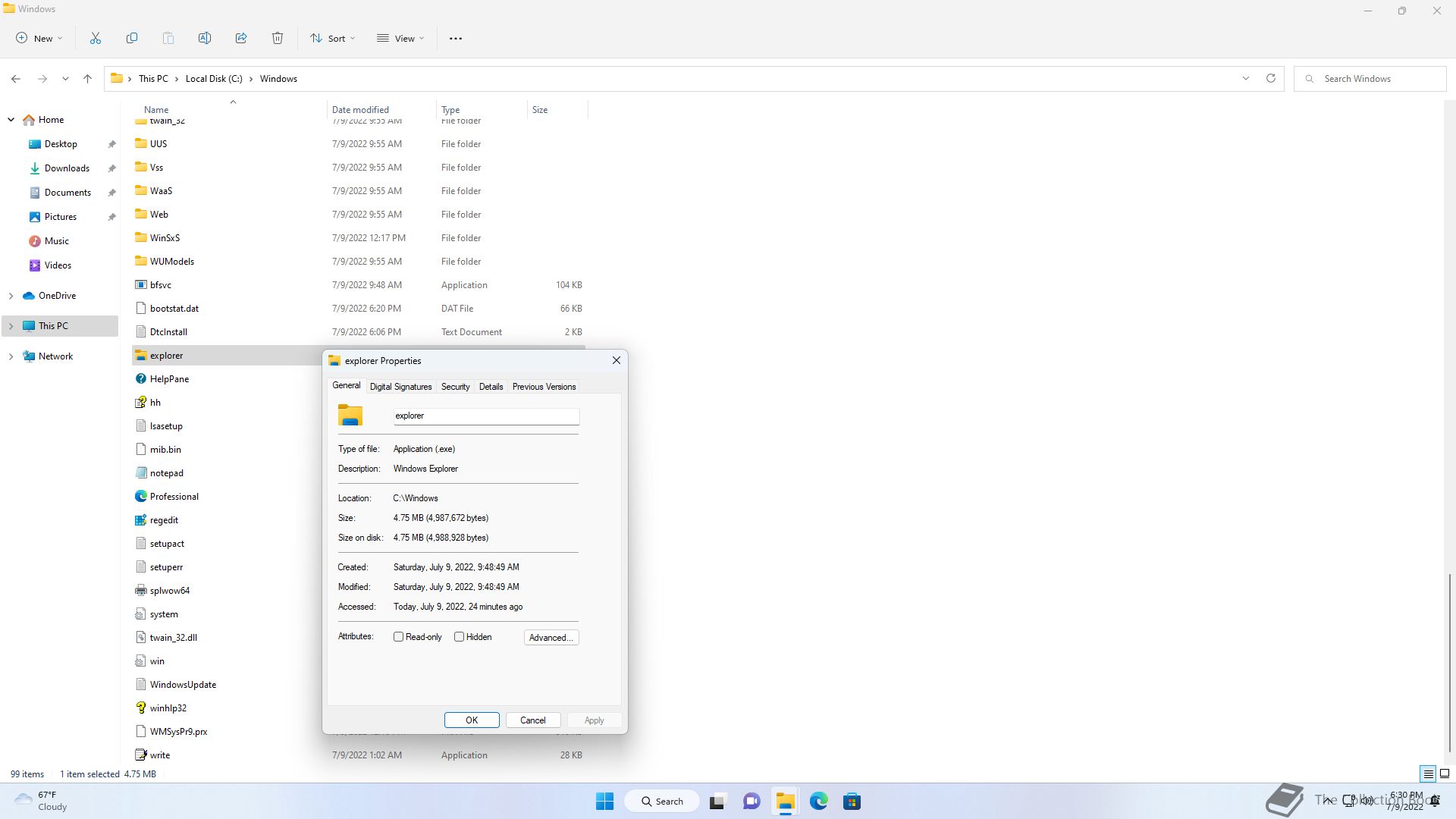Select the notepad application icon
The image size is (1456, 819).
pos(140,473)
